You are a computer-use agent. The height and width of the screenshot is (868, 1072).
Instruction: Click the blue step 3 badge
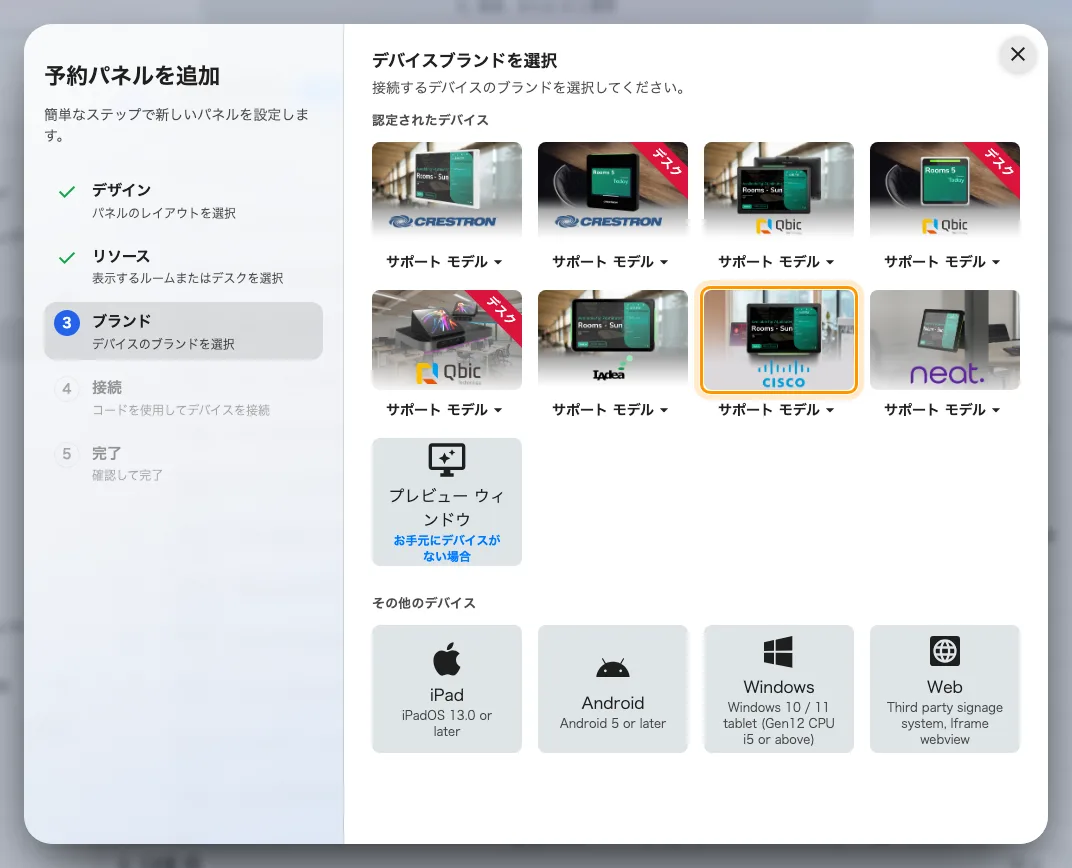coord(67,323)
